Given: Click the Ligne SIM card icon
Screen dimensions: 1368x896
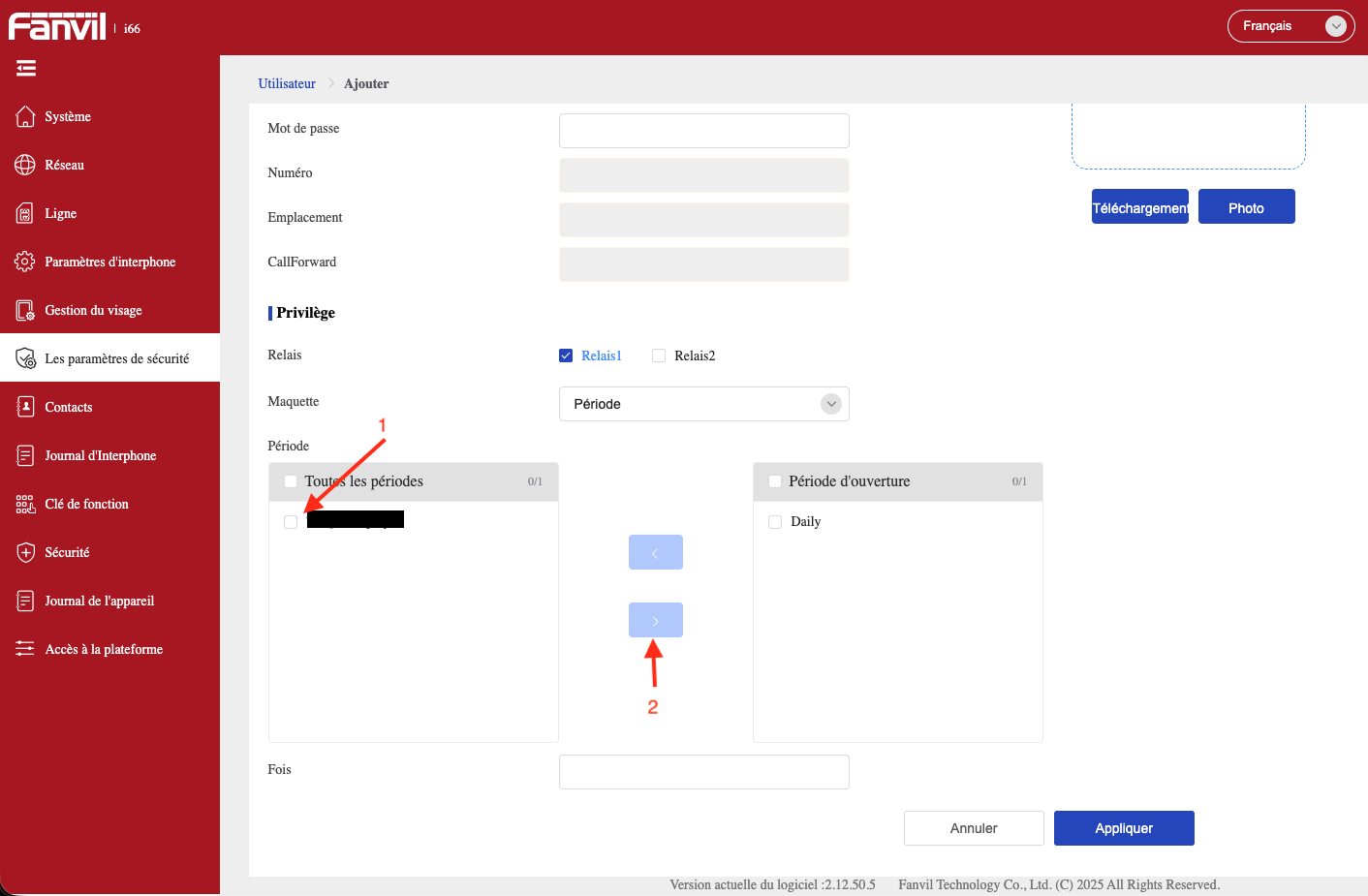Looking at the screenshot, I should tap(25, 213).
